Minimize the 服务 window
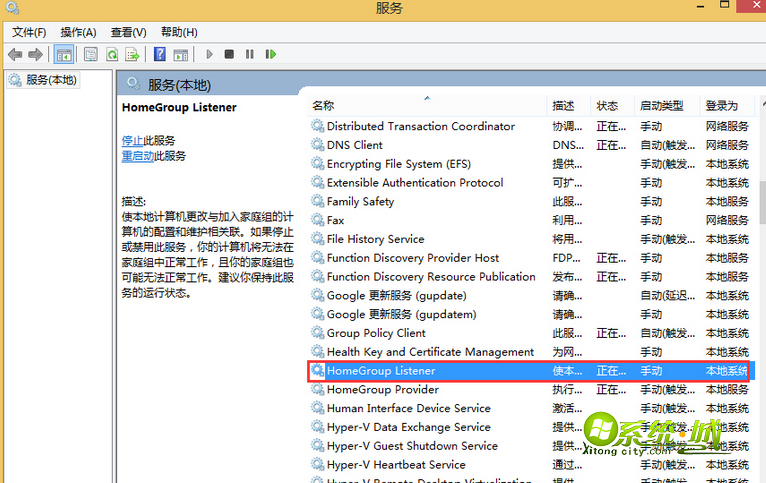 tap(701, 6)
